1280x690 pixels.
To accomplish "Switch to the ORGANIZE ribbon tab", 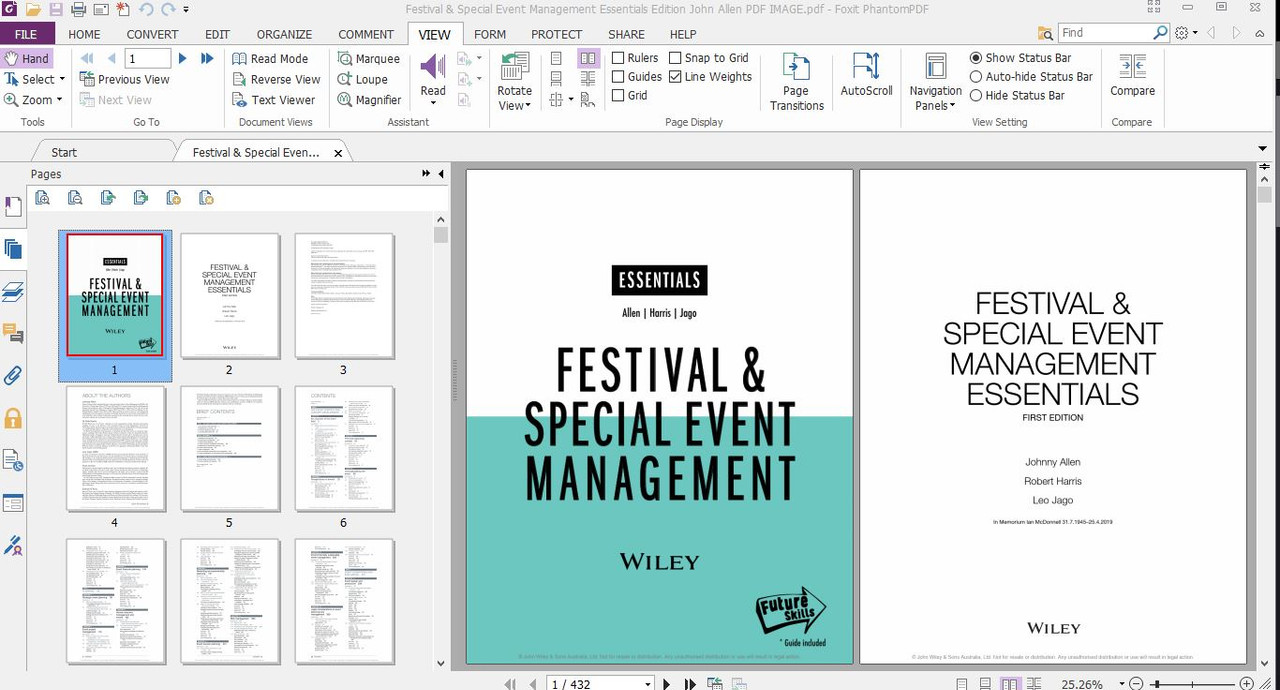I will pyautogui.click(x=284, y=34).
